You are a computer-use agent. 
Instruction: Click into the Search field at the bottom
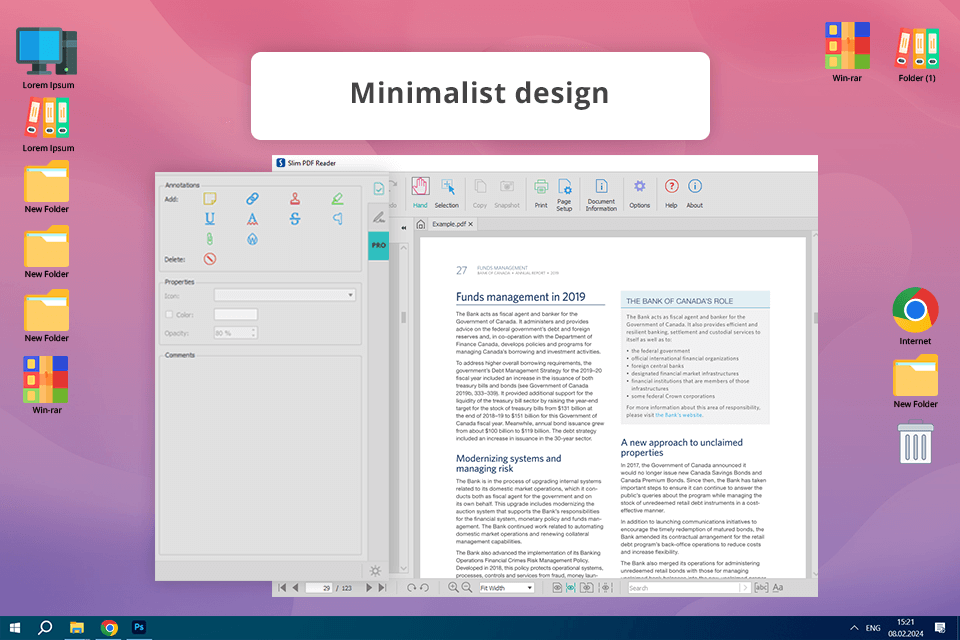[680, 588]
